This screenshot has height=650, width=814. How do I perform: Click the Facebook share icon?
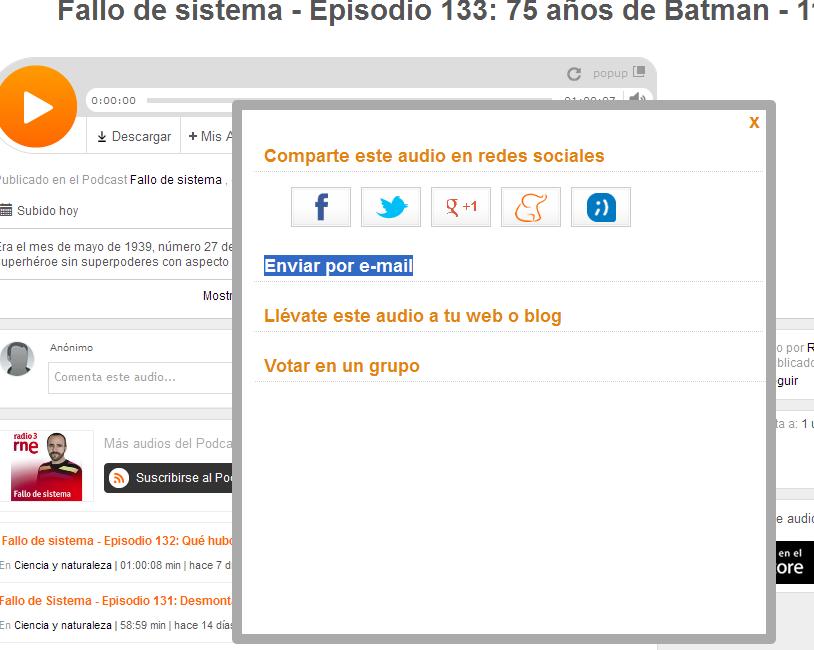tap(321, 207)
